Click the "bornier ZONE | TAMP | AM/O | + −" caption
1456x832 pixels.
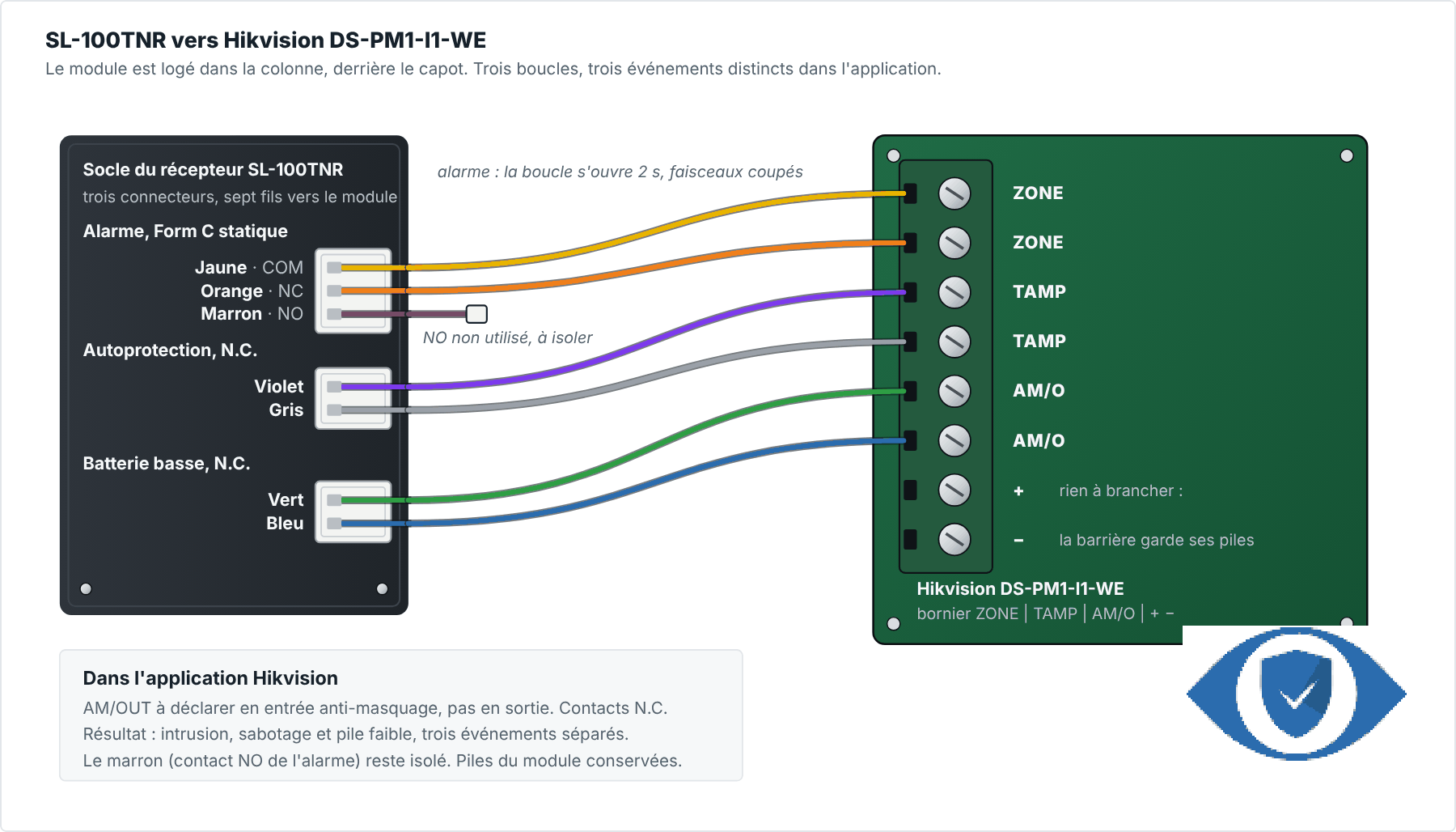[1045, 613]
